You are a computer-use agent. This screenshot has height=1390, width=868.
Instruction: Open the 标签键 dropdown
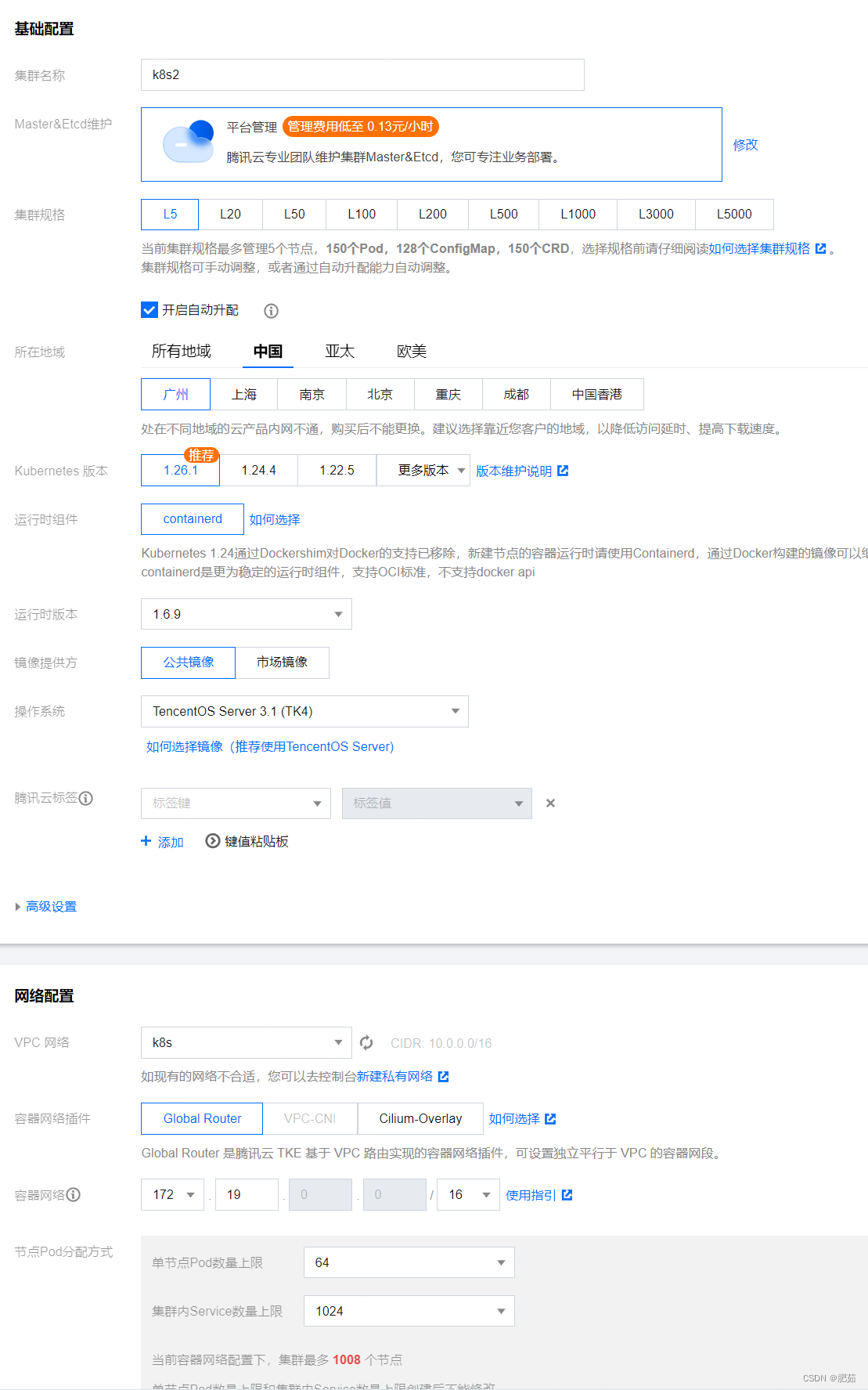click(236, 803)
